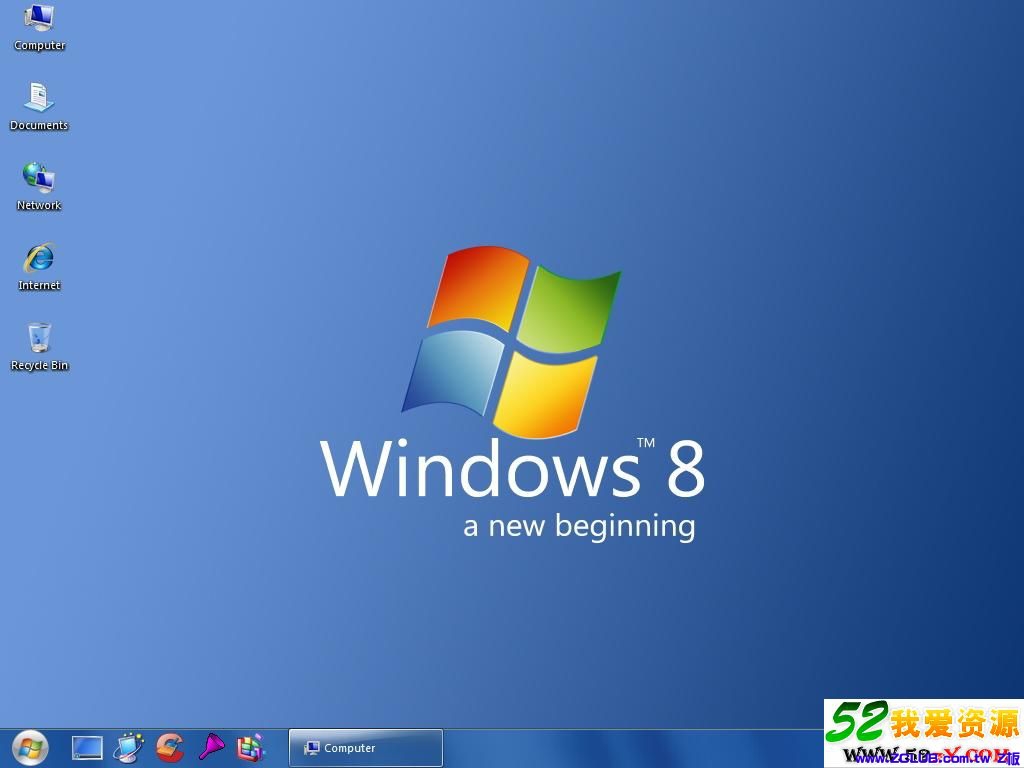1024x768 pixels.
Task: Switch to the Computer taskbar window button
Action: point(366,748)
